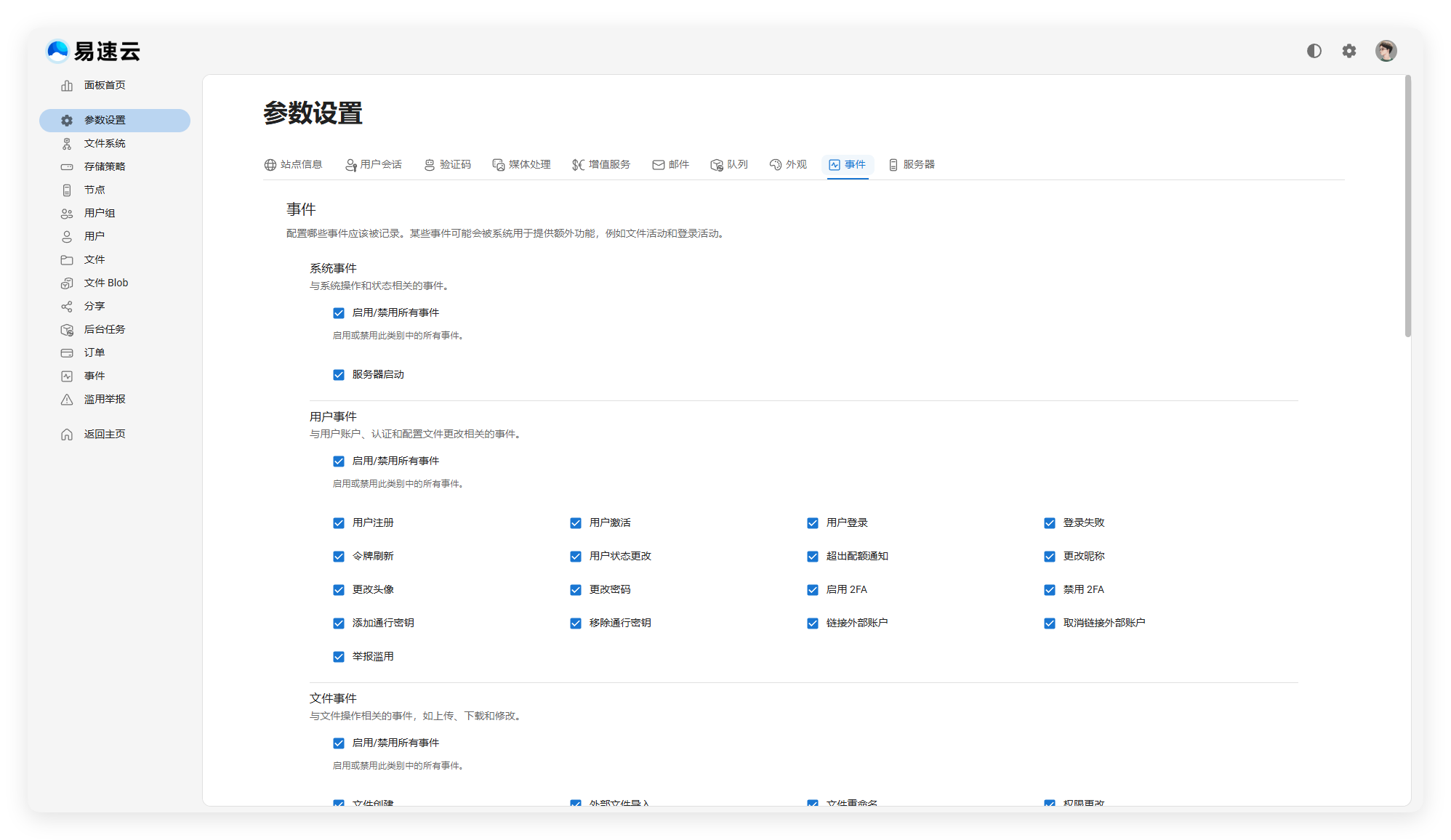The height and width of the screenshot is (840, 1451).
Task: Open 后台任务 in sidebar
Action: pos(104,329)
